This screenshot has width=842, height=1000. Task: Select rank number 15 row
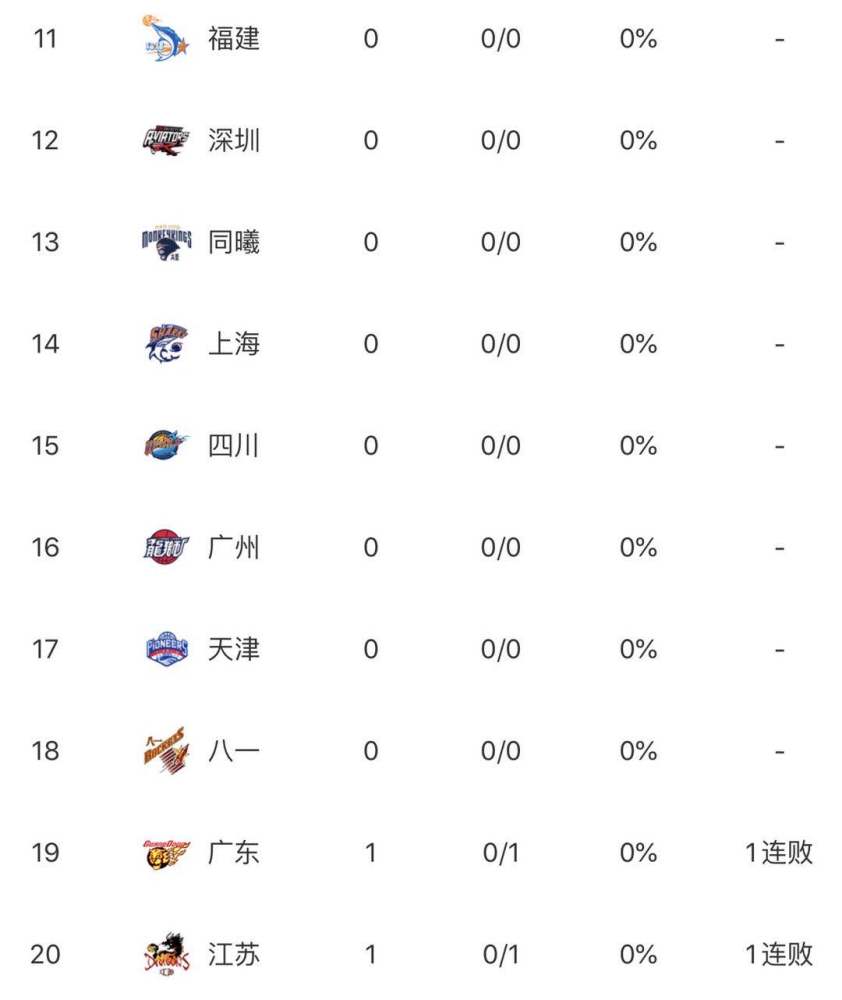[x=421, y=445]
